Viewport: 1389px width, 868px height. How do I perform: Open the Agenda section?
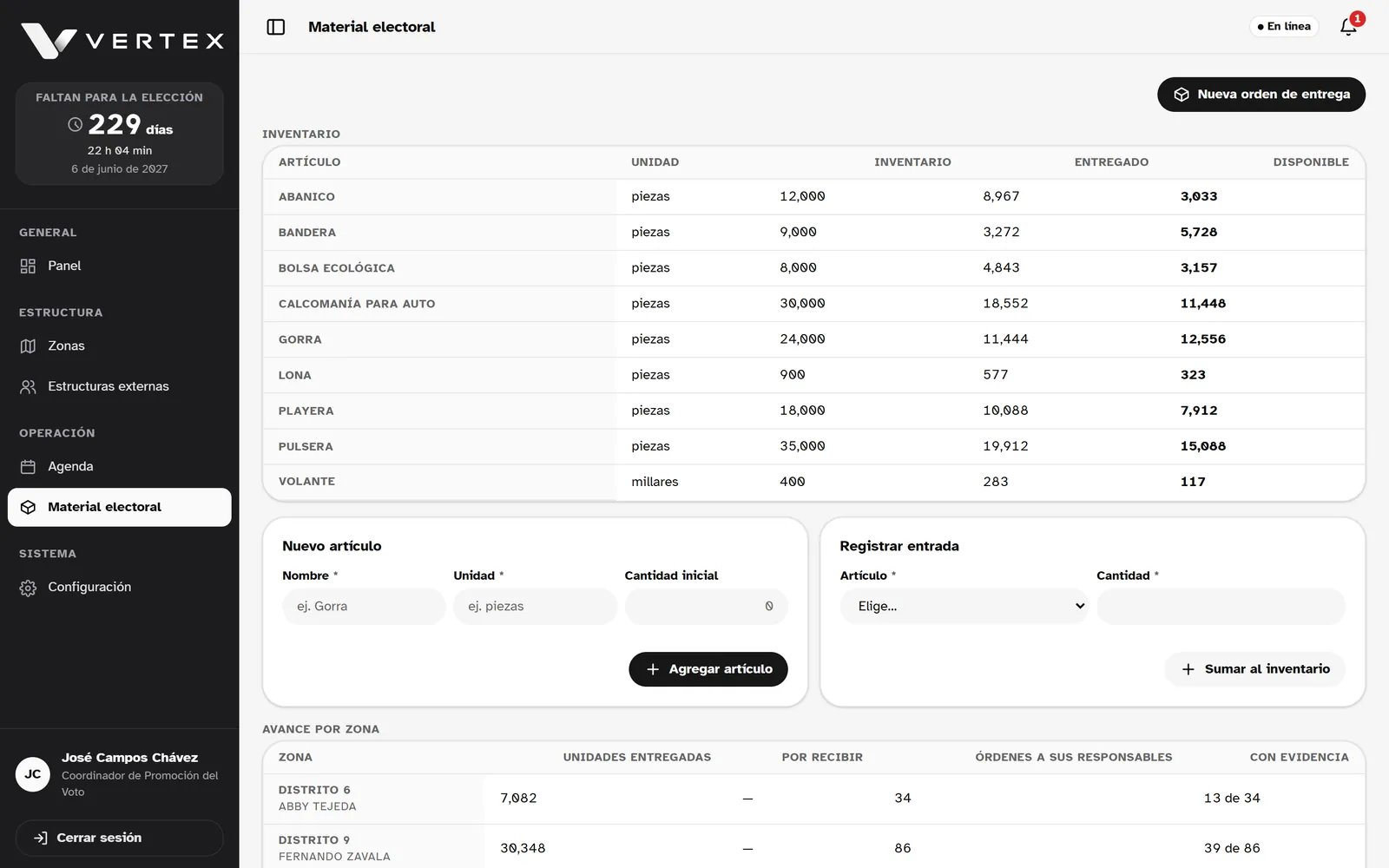(120, 466)
